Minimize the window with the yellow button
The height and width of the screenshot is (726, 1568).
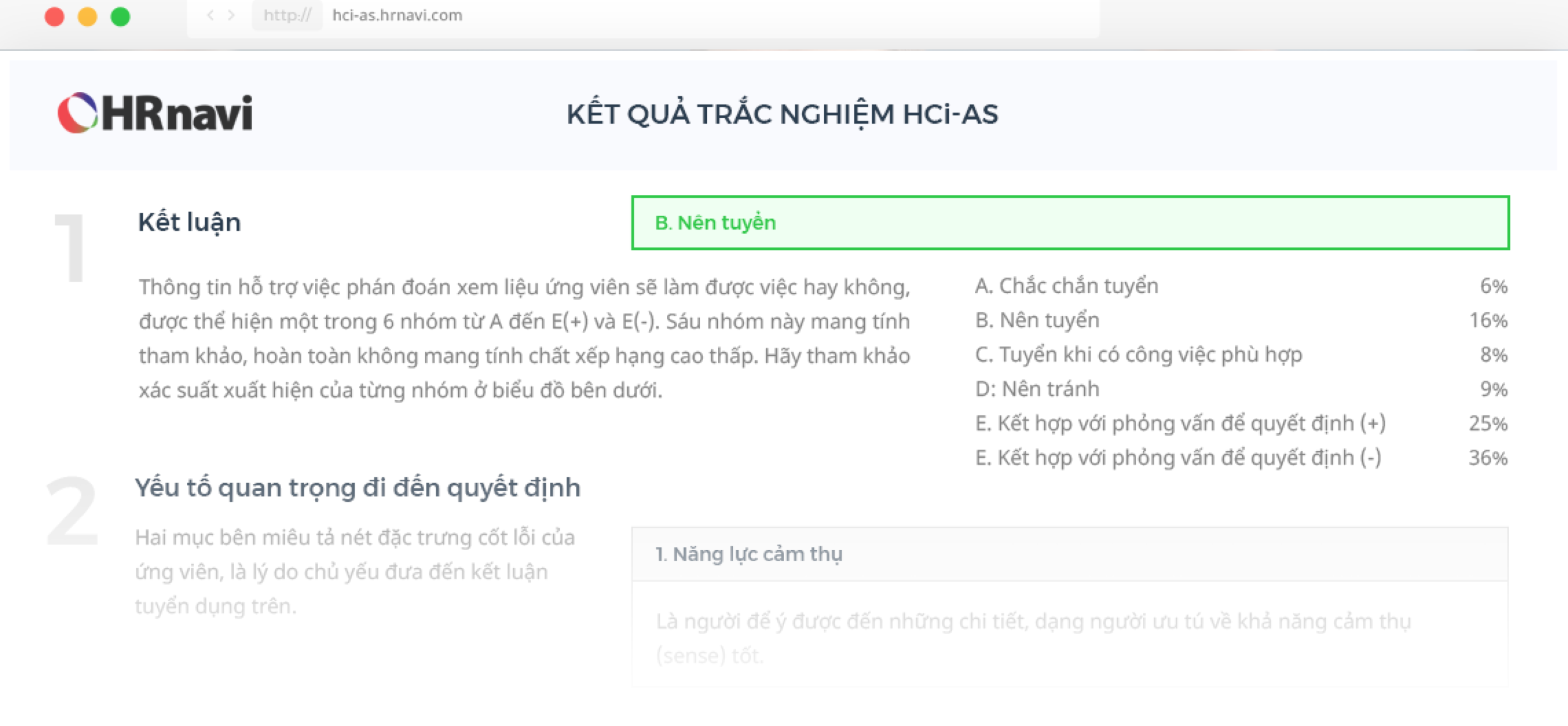tap(88, 16)
